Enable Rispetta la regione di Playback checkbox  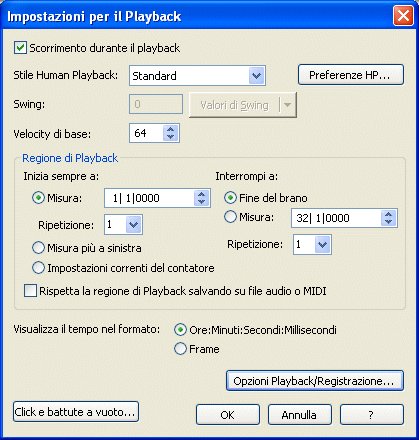[30, 291]
